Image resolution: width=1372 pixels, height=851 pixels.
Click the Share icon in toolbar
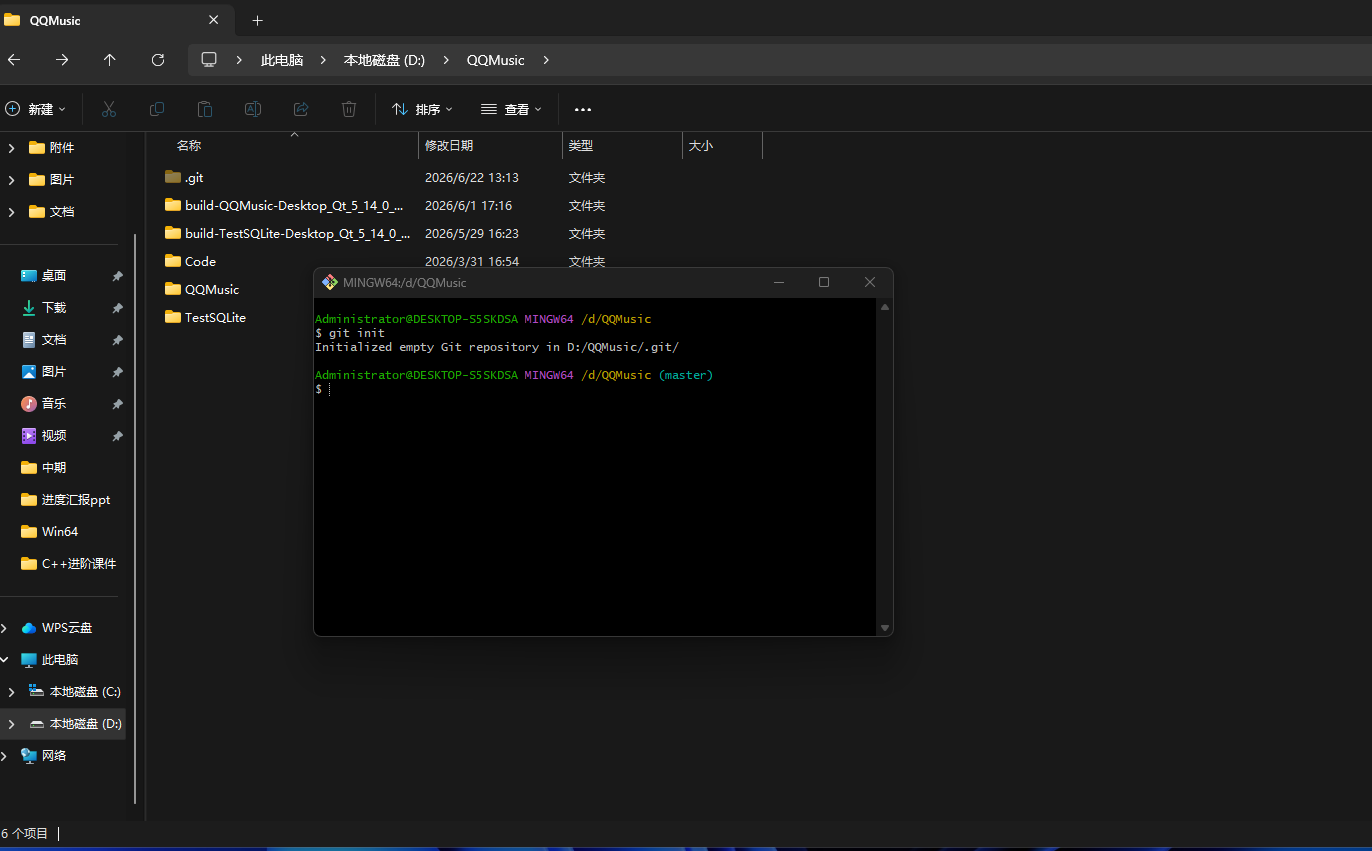[x=301, y=109]
